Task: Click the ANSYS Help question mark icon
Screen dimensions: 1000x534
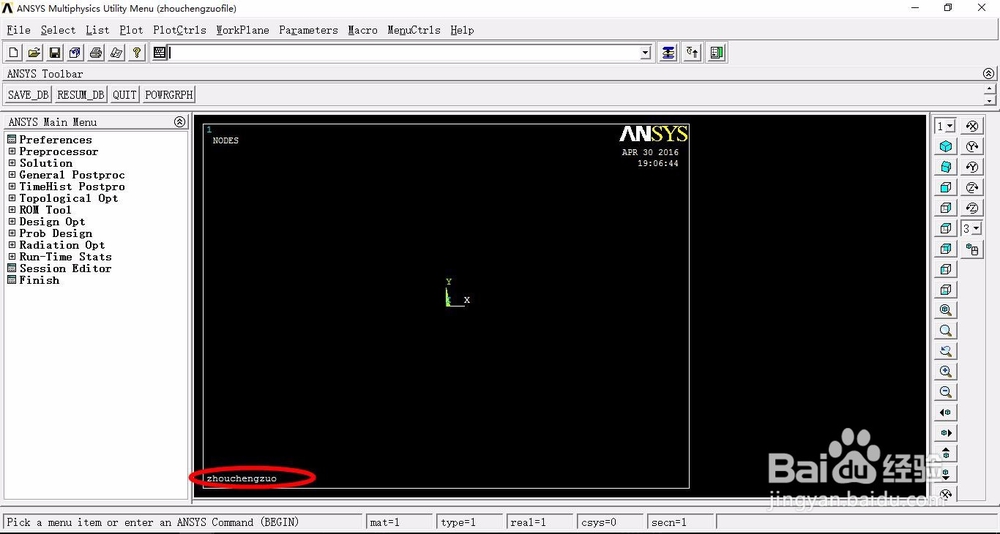Action: point(136,52)
